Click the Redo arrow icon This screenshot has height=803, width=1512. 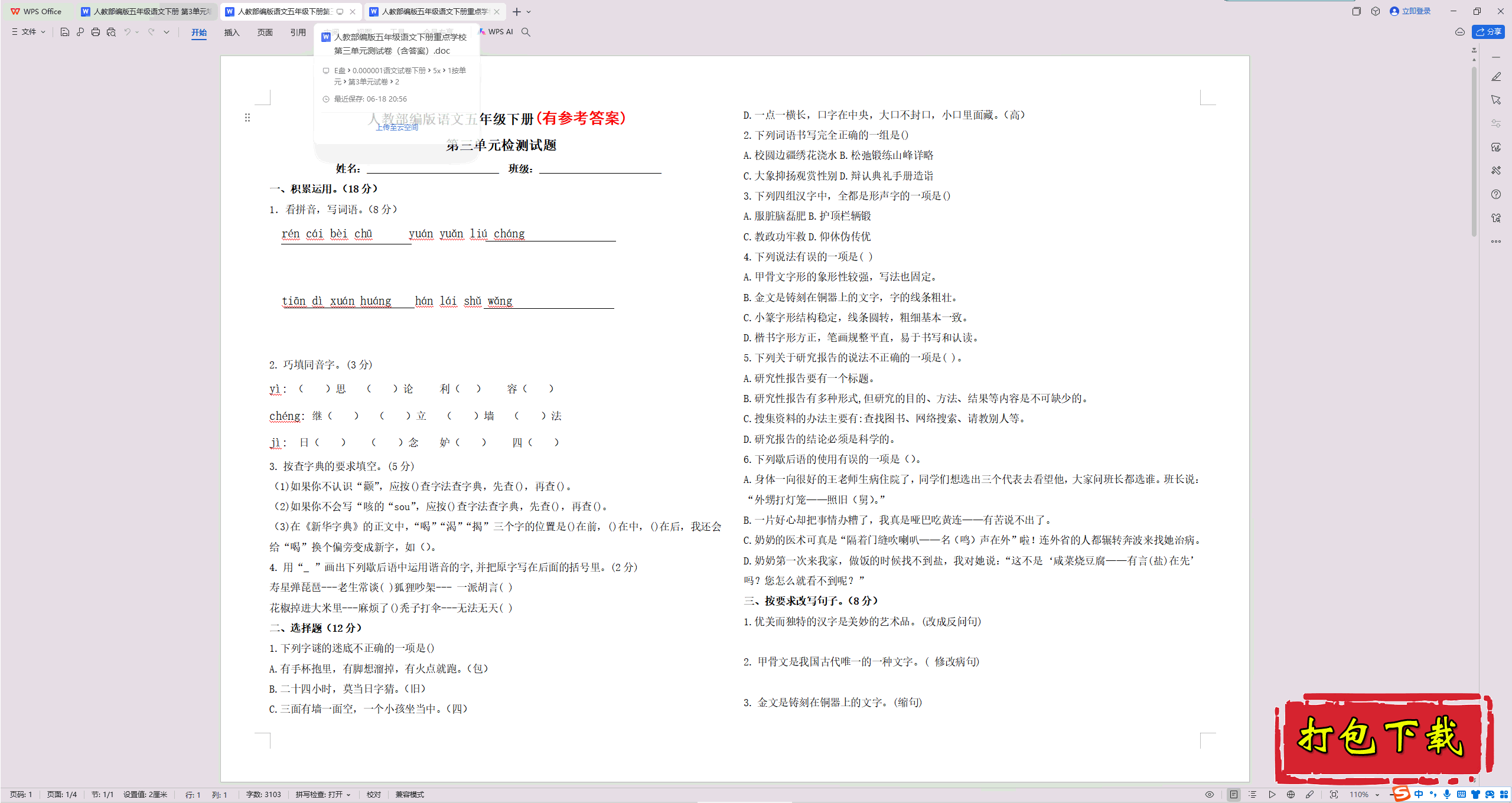point(151,32)
